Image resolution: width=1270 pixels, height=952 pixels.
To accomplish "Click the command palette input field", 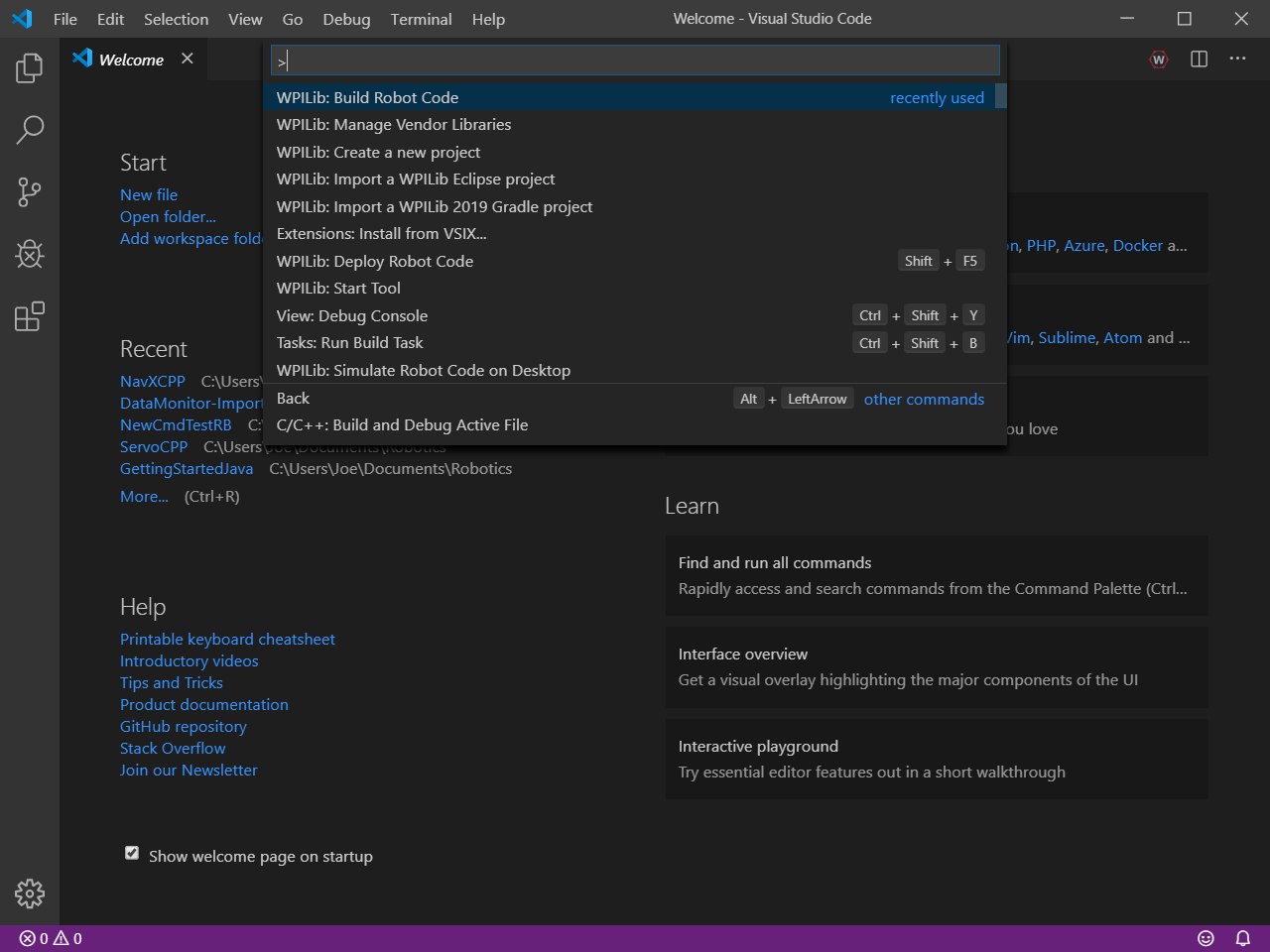I will click(635, 61).
